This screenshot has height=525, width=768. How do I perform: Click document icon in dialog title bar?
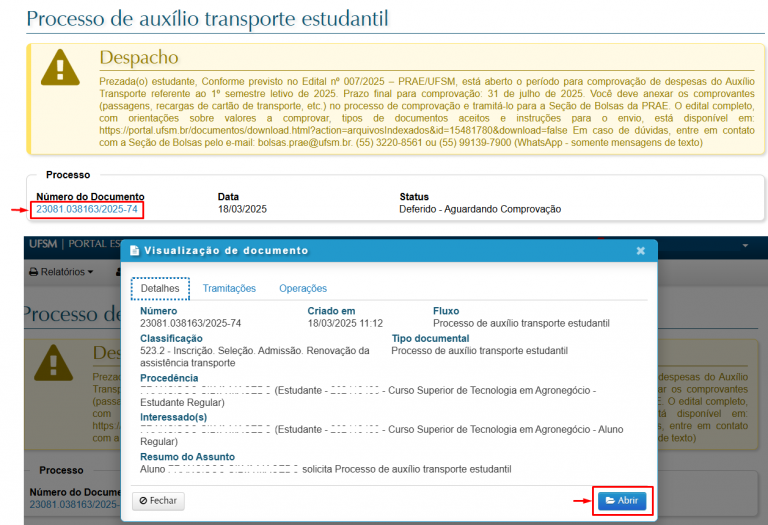pos(134,251)
